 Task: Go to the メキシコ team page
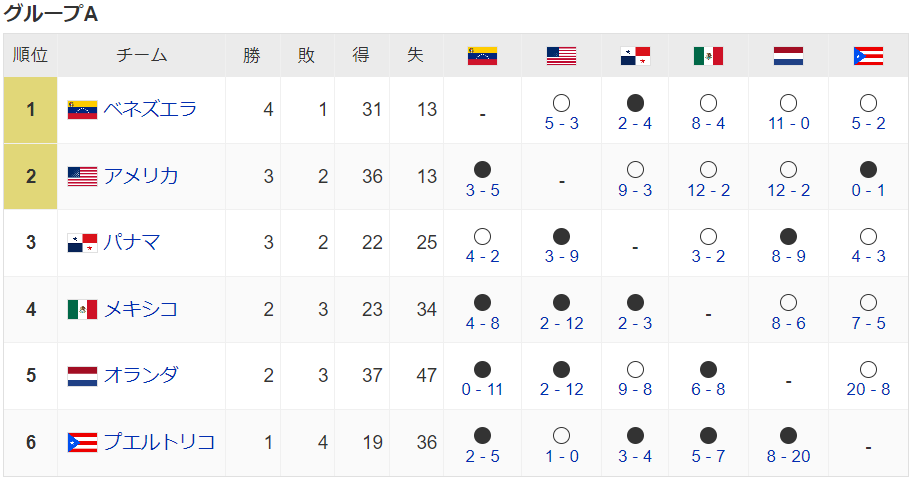[x=141, y=309]
